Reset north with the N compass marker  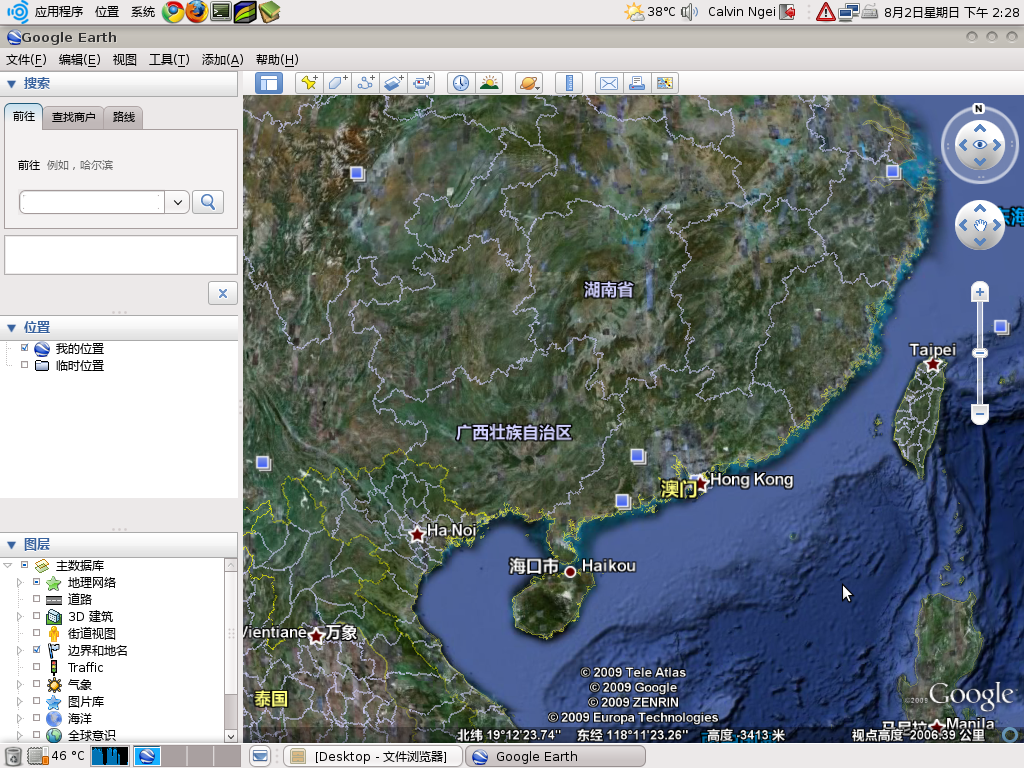tap(978, 108)
